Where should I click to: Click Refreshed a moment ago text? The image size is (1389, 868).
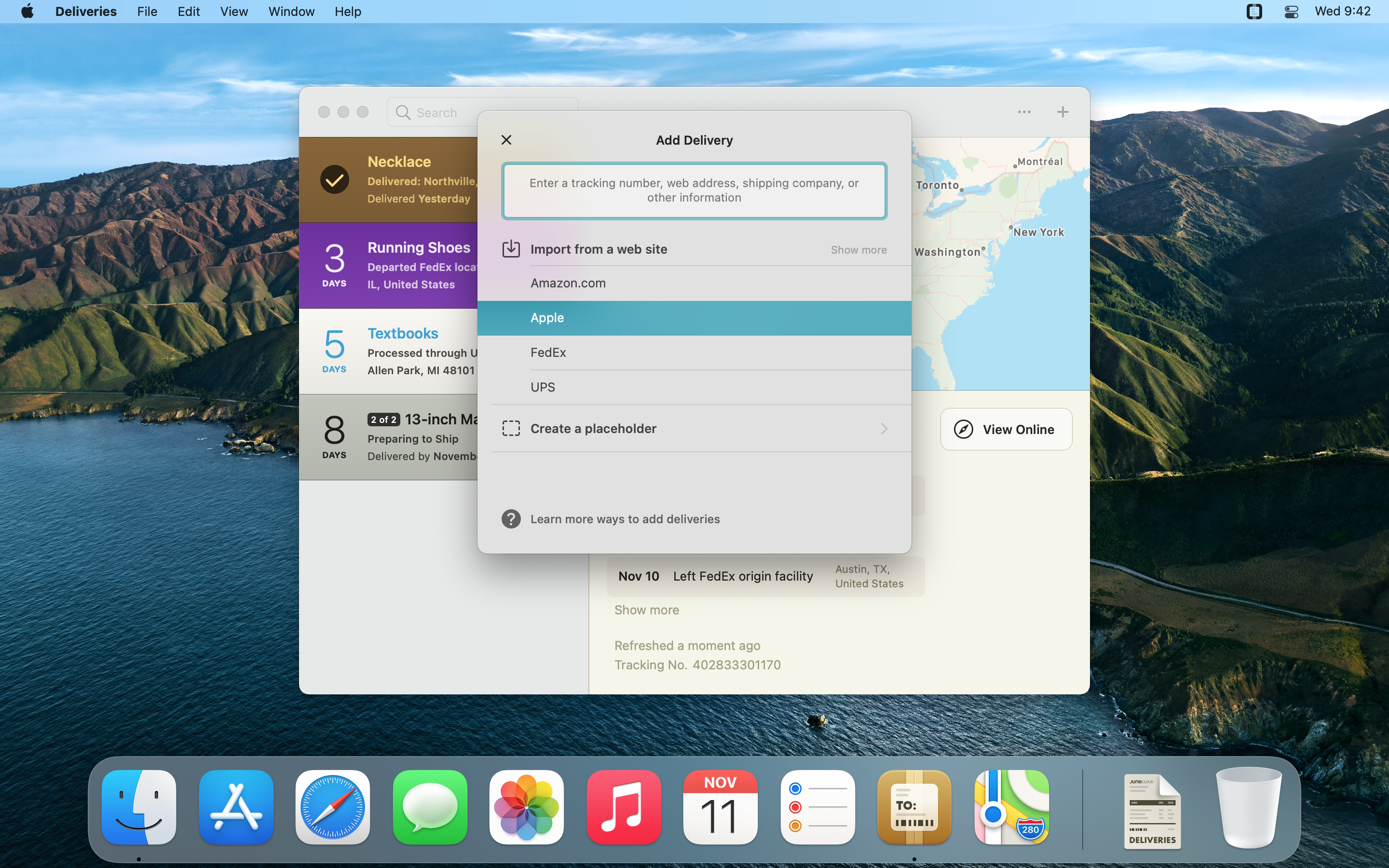click(687, 645)
